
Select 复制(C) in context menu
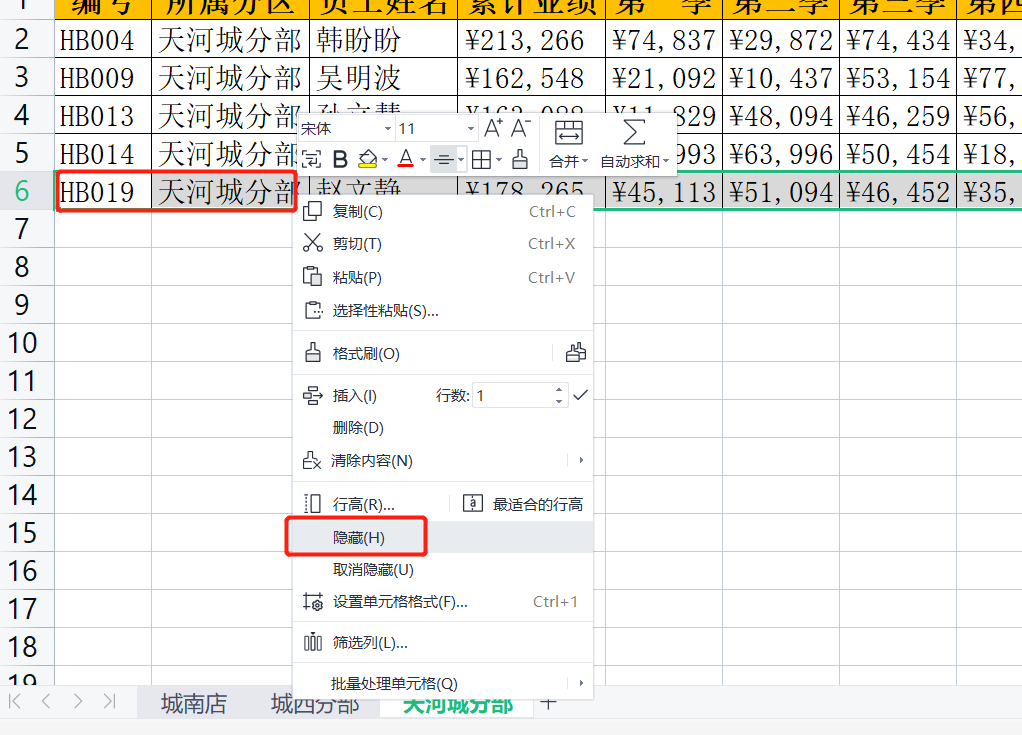443,211
